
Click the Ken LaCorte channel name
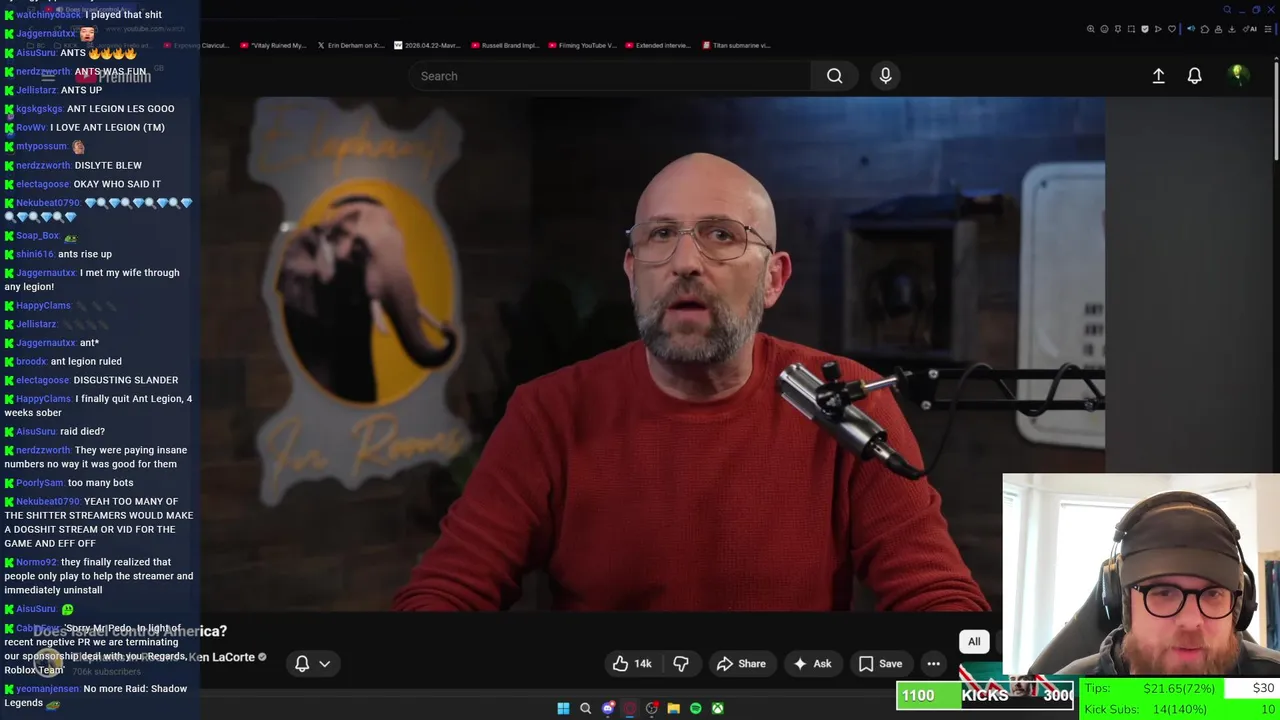coord(222,657)
